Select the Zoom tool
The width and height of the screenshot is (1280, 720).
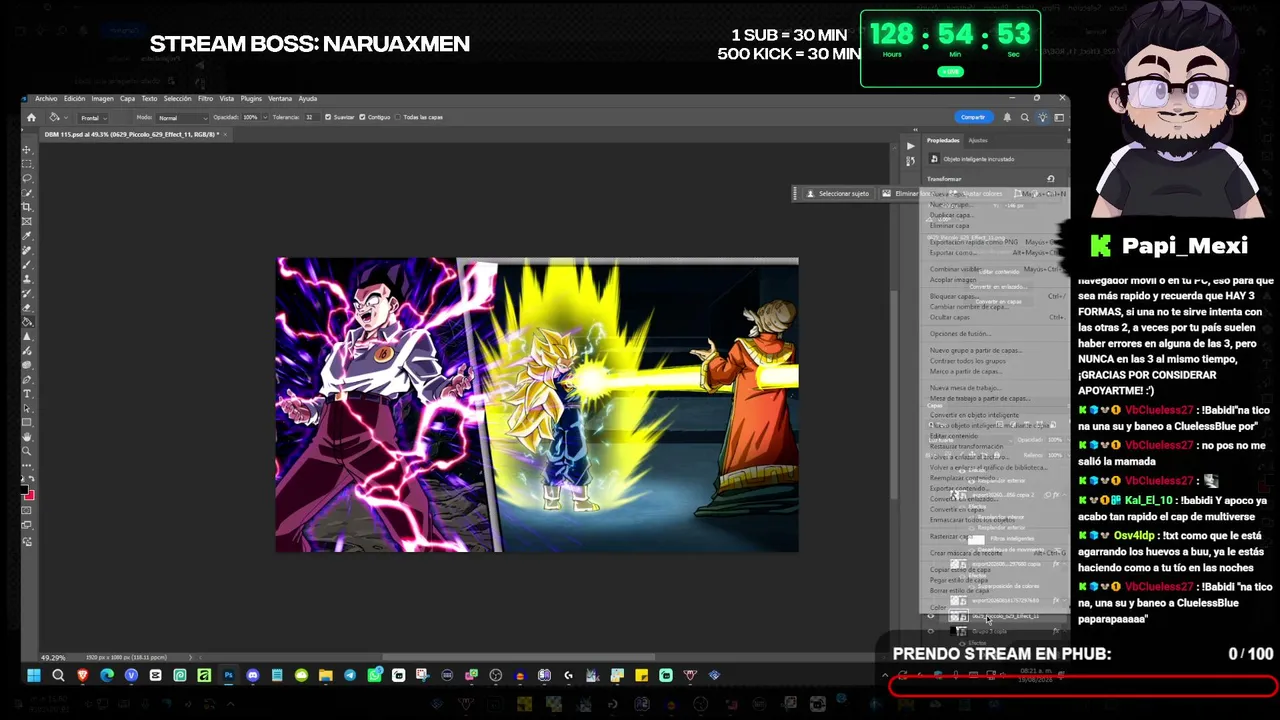click(27, 451)
